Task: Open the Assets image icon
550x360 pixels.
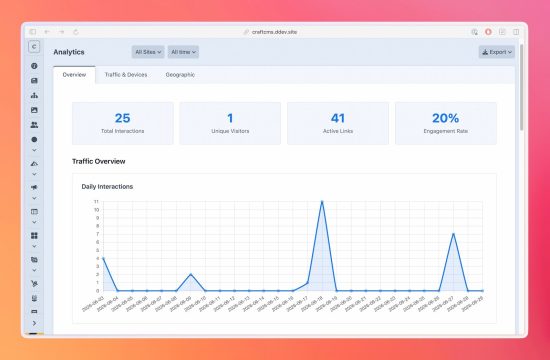Action: tap(34, 110)
